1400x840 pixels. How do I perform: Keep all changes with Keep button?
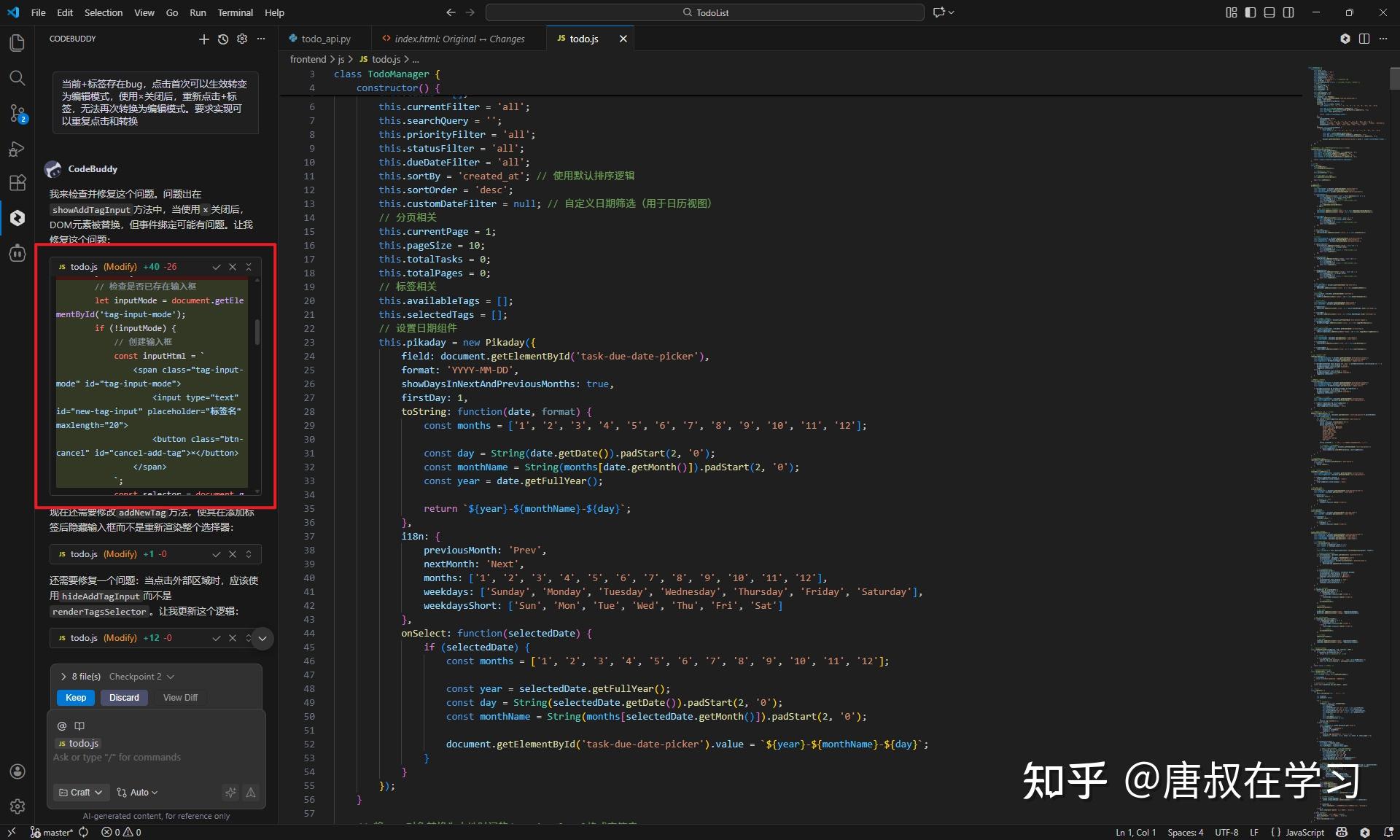click(x=76, y=698)
